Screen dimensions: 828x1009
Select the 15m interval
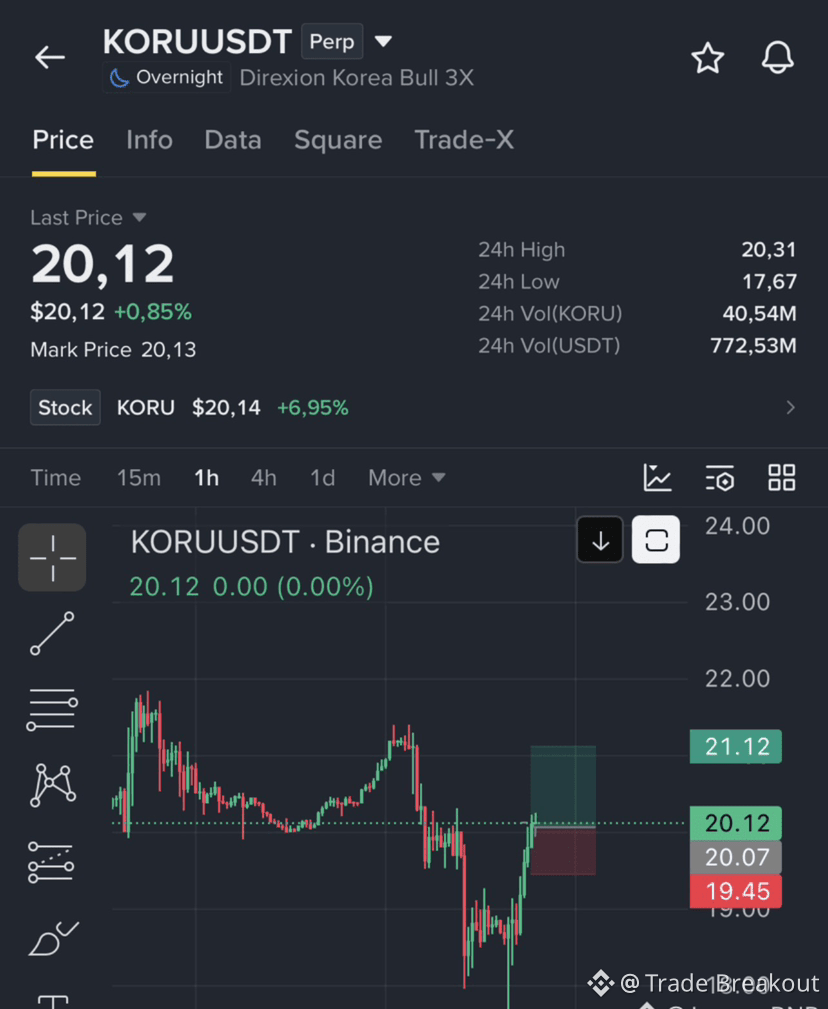(138, 478)
